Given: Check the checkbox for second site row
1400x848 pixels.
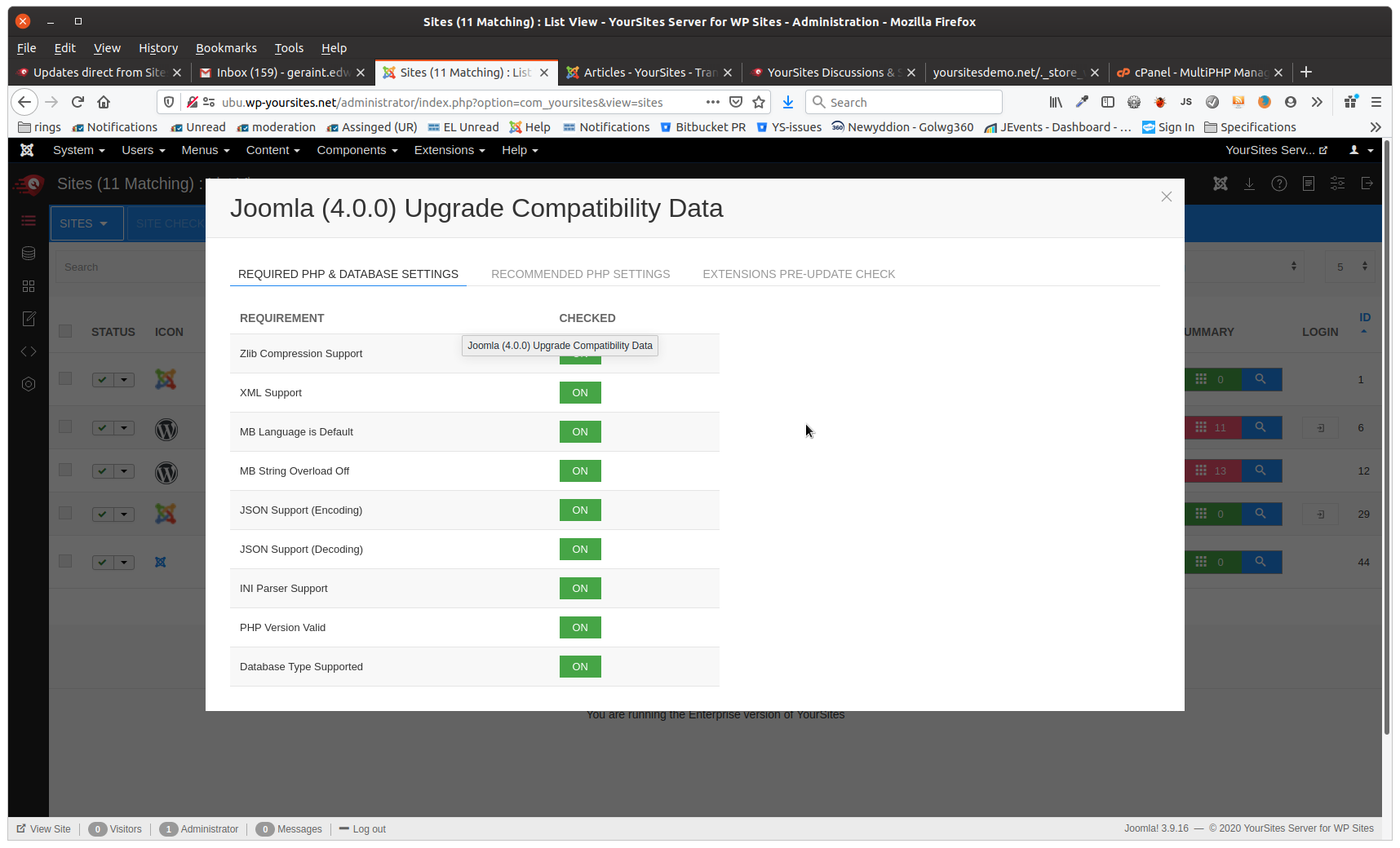Looking at the screenshot, I should (65, 426).
